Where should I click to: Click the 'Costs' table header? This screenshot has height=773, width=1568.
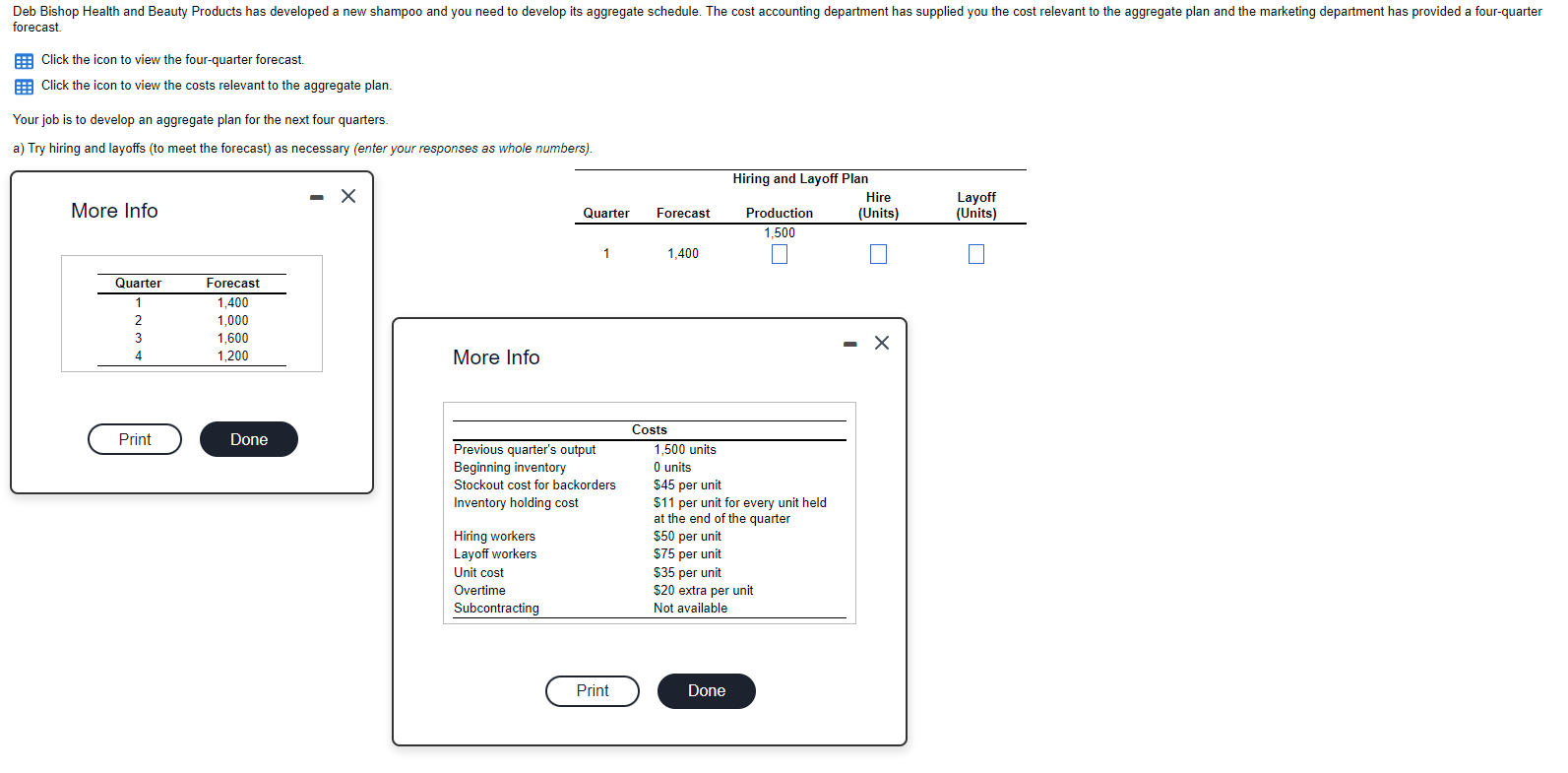click(x=650, y=430)
